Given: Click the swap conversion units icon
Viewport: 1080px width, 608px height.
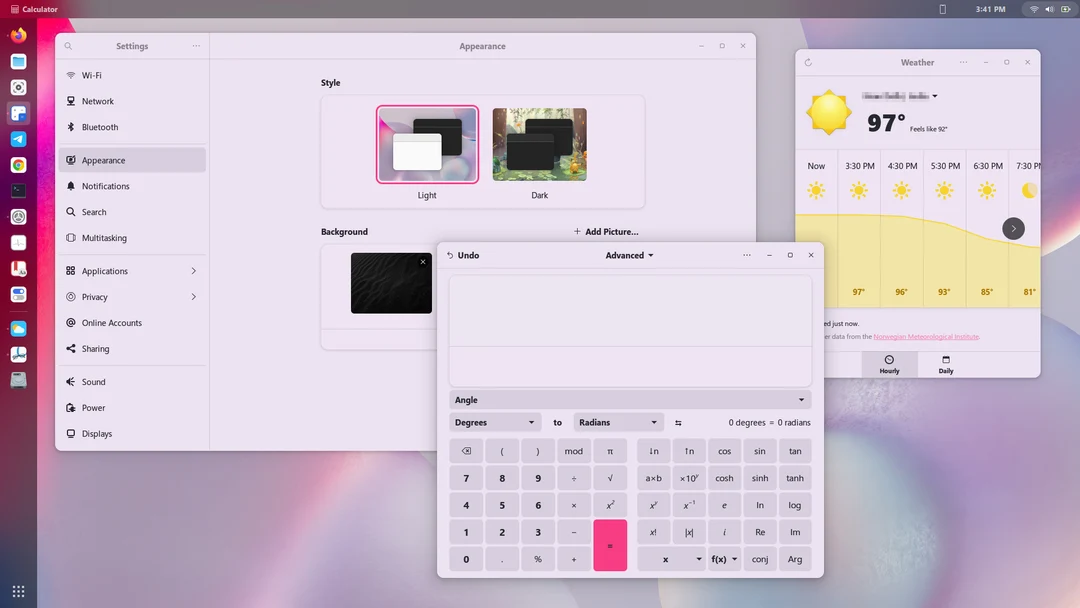Looking at the screenshot, I should tap(678, 422).
